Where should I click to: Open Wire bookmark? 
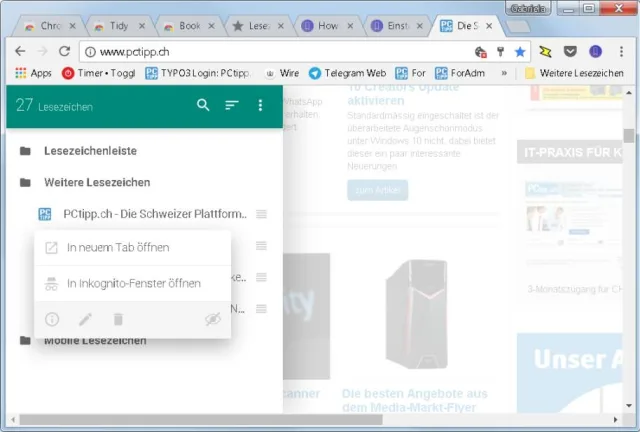click(282, 73)
